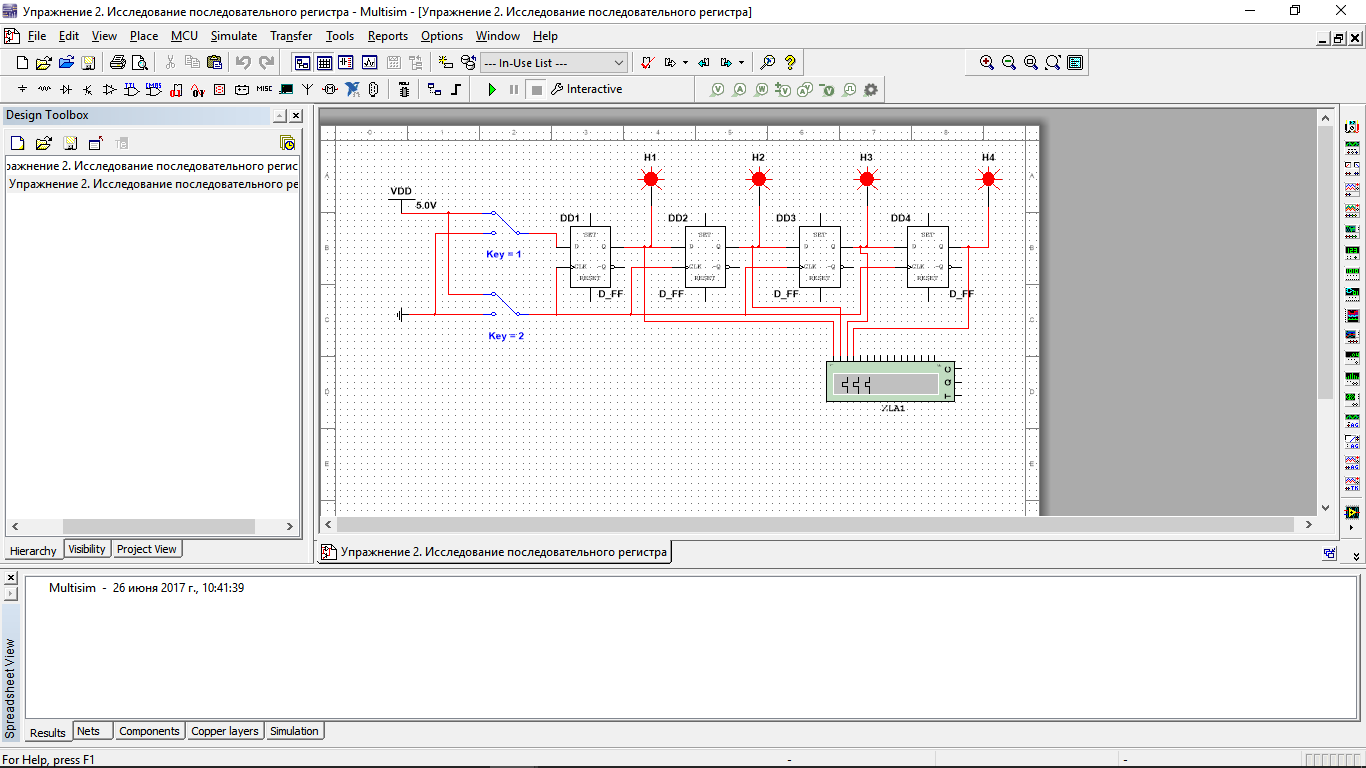Viewport: 1366px width, 768px height.
Task: Toggle the Key = 1 switch
Action: point(505,224)
